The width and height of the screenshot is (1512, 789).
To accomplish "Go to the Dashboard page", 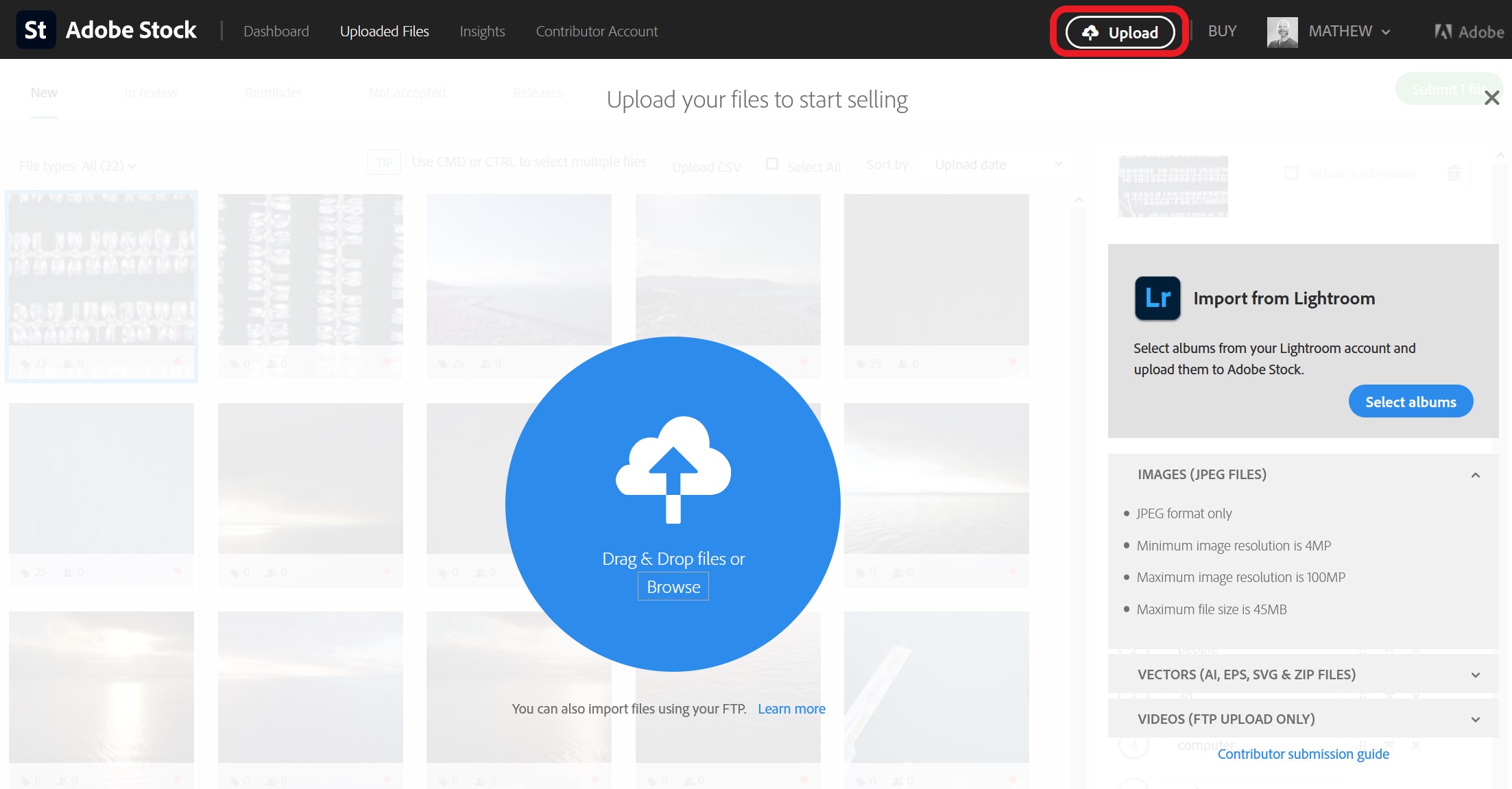I will pos(276,32).
